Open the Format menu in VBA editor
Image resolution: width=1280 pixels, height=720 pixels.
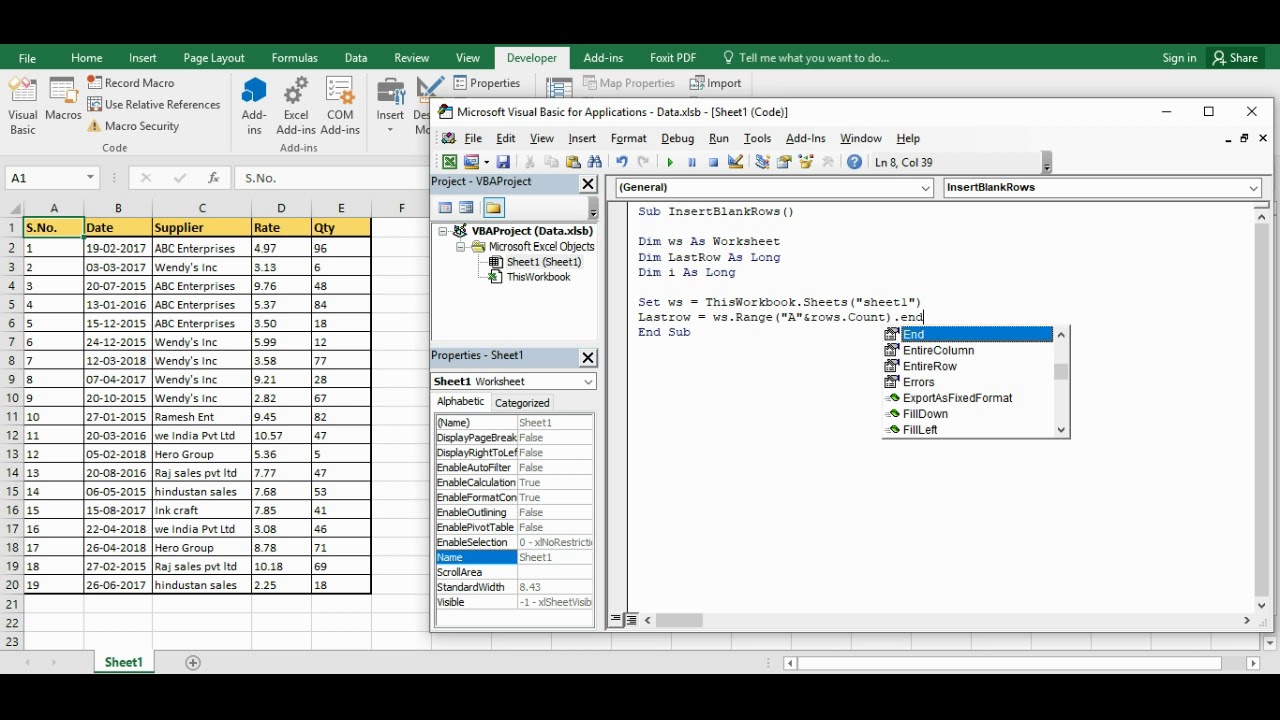pyautogui.click(x=628, y=138)
